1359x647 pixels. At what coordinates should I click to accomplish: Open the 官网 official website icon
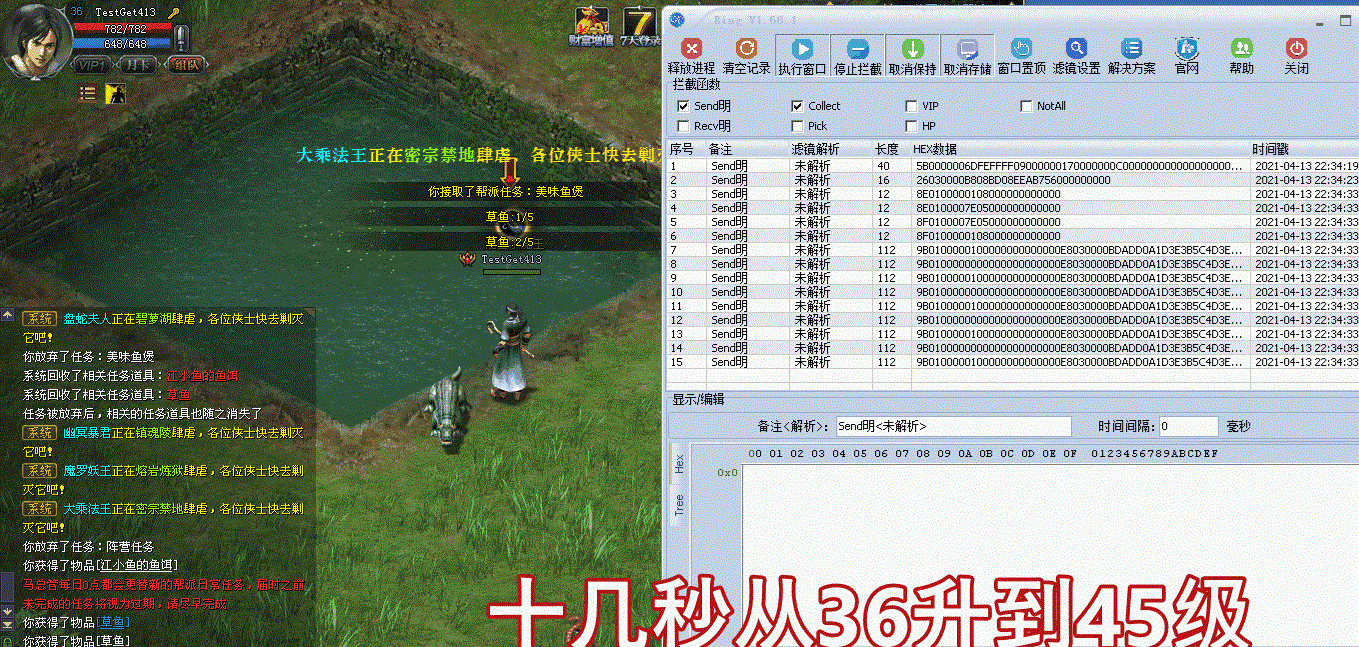(1187, 48)
